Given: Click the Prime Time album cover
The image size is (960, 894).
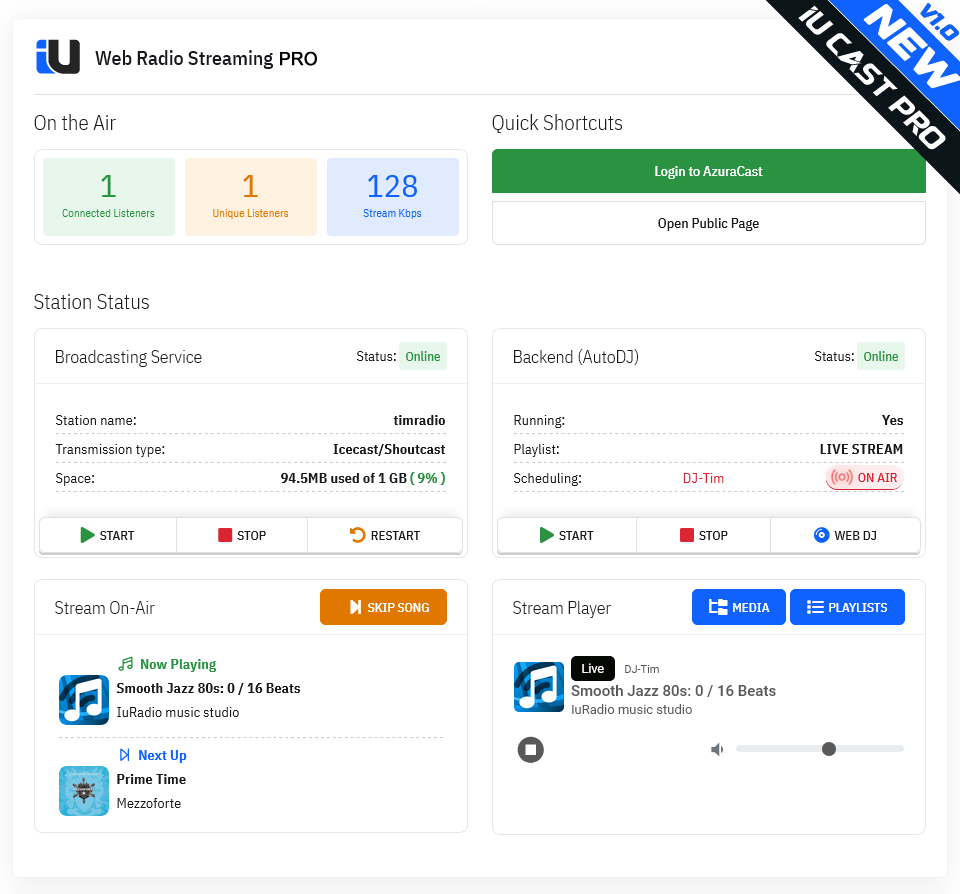Looking at the screenshot, I should [84, 790].
